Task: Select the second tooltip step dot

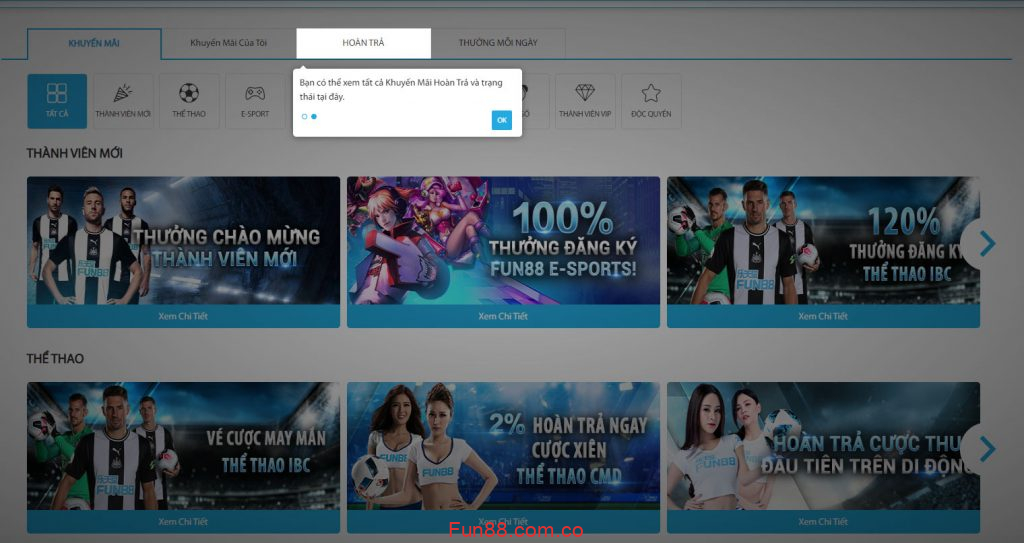Action: point(314,117)
